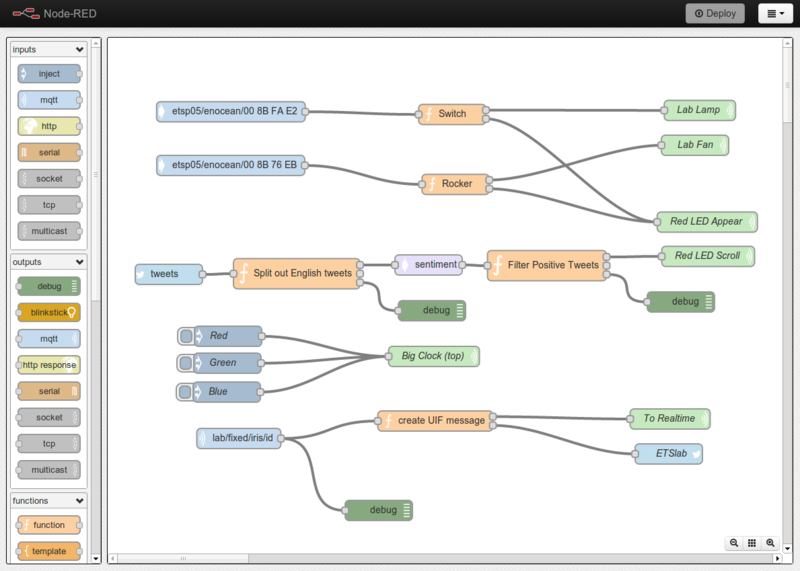Trigger the Red inject node button

[x=186, y=336]
